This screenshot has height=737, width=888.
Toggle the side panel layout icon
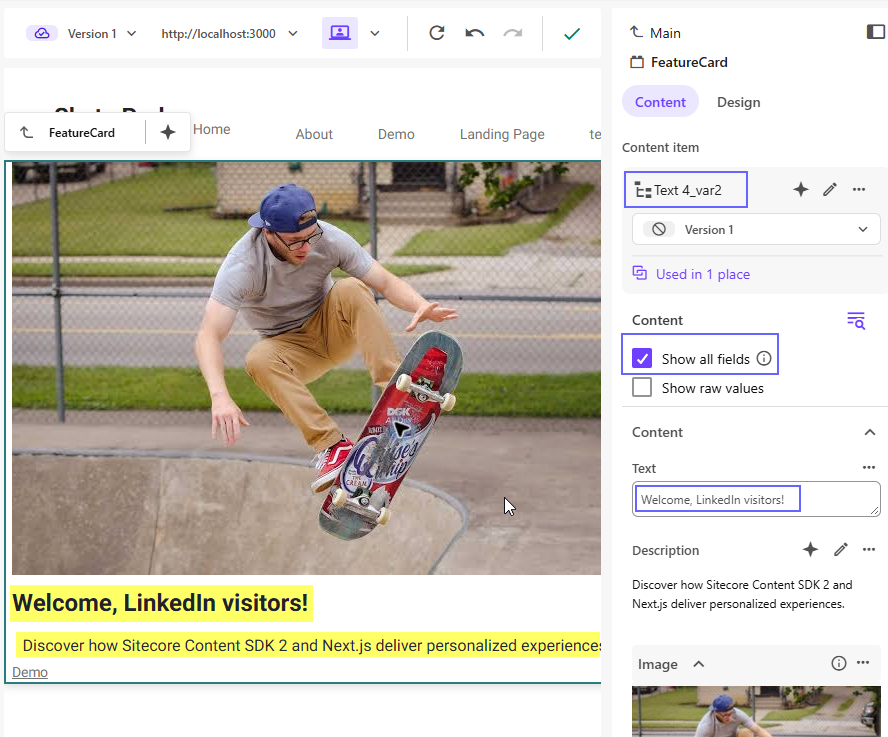(876, 32)
